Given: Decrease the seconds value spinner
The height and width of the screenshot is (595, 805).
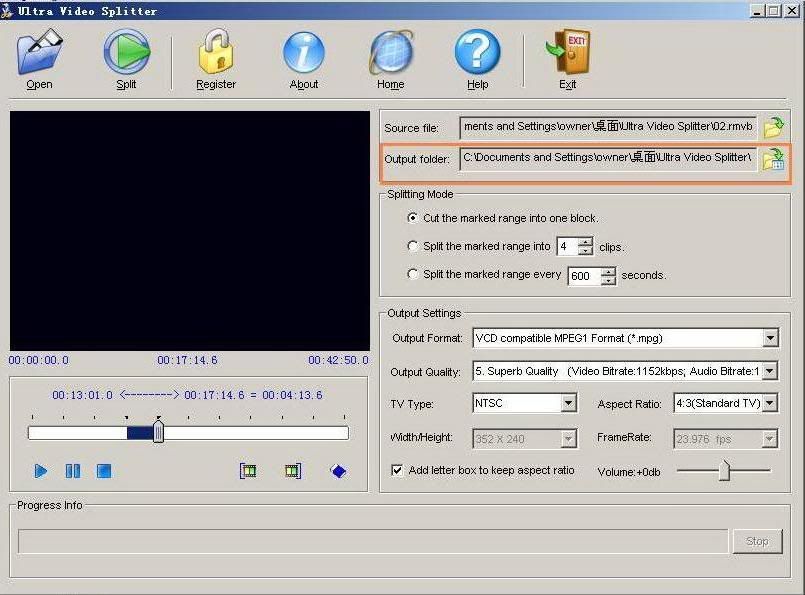Looking at the screenshot, I should [x=608, y=280].
